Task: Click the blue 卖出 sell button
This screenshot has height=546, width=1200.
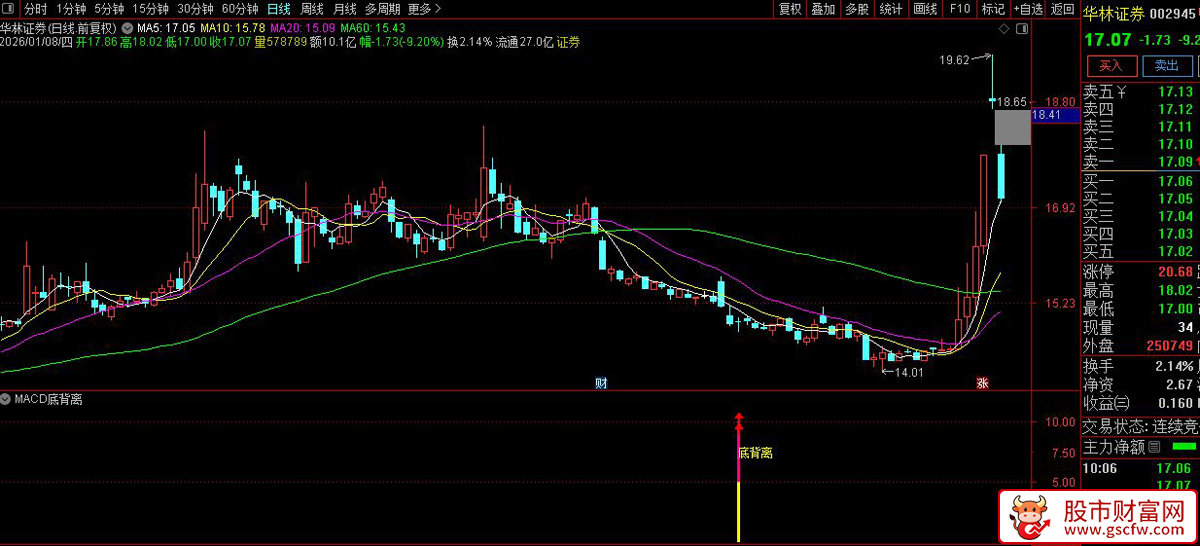Action: point(1166,66)
